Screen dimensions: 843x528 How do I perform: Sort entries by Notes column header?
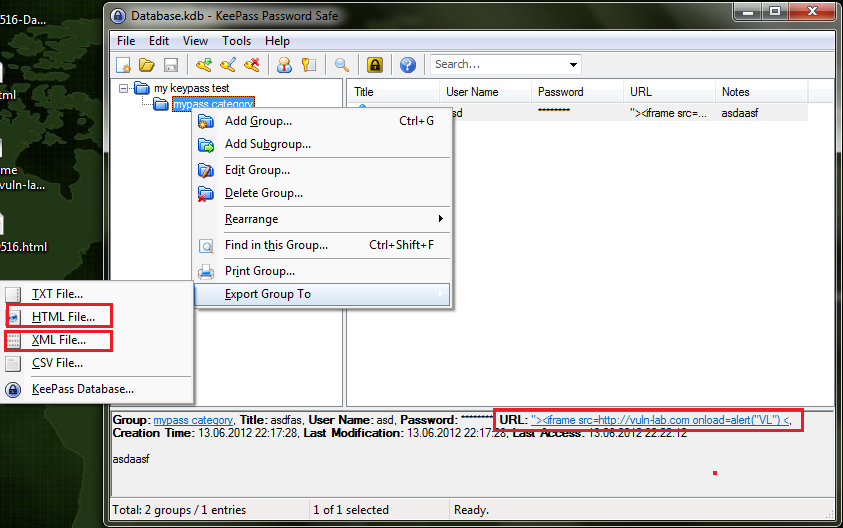(x=761, y=92)
